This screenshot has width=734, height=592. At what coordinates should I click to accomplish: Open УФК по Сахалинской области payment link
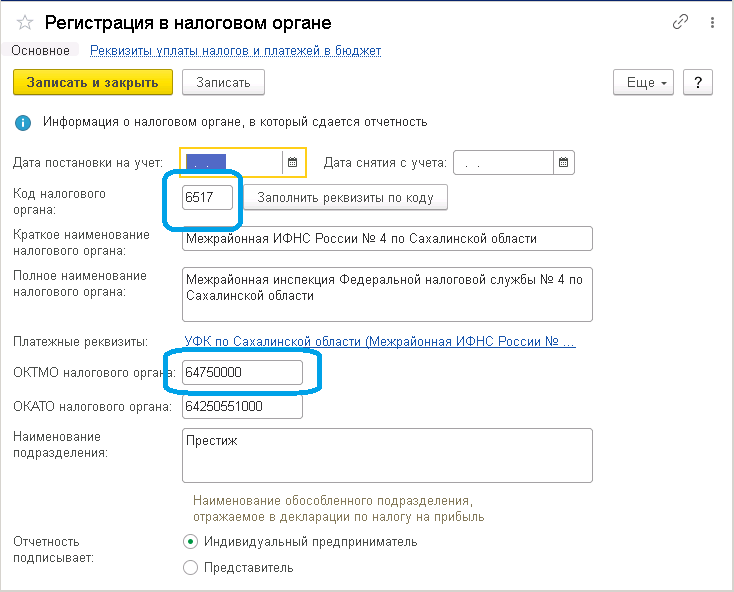(x=380, y=342)
